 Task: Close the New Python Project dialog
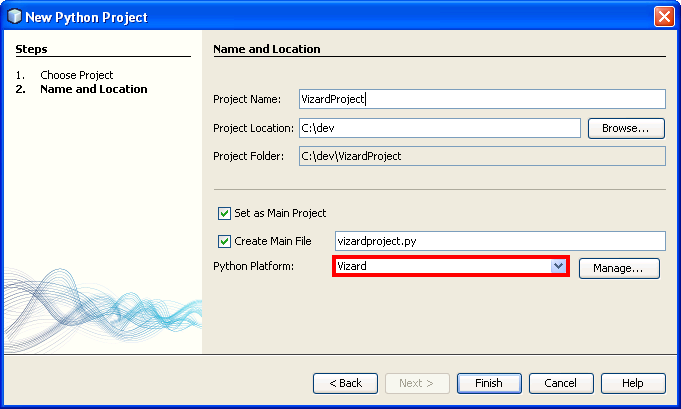point(664,17)
